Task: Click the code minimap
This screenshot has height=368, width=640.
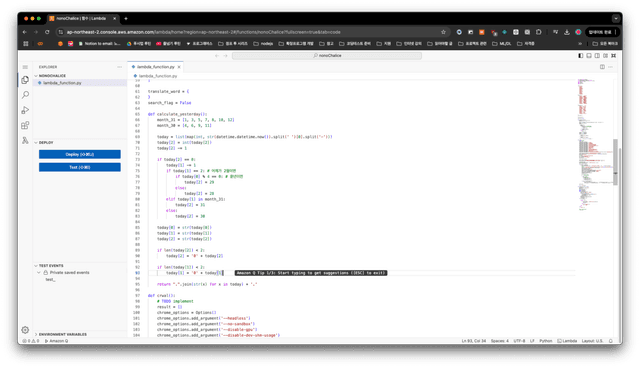Action: point(595,145)
